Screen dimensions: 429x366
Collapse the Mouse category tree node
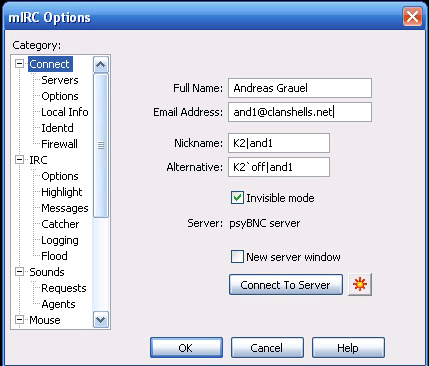20,320
